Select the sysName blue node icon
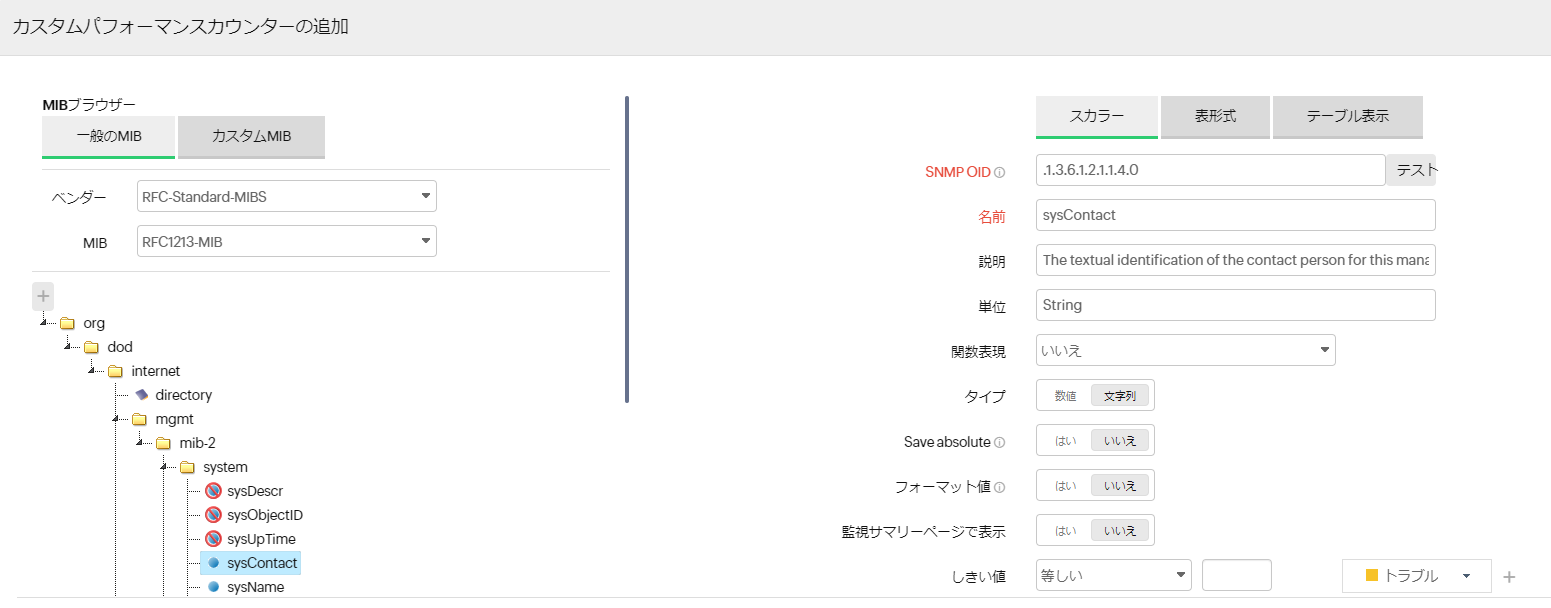Screen dimensions: 1551x608 (213, 587)
